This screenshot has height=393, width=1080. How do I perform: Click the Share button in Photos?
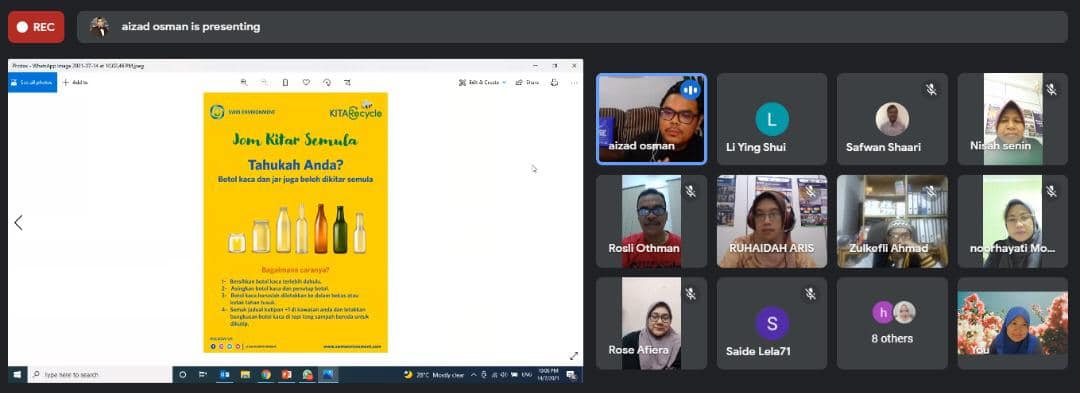(528, 83)
